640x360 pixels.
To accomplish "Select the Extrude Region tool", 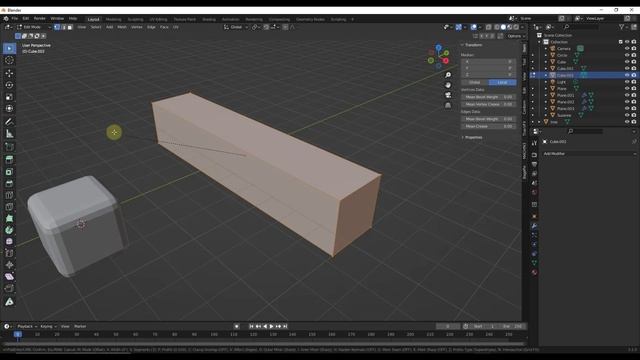I will point(9,160).
